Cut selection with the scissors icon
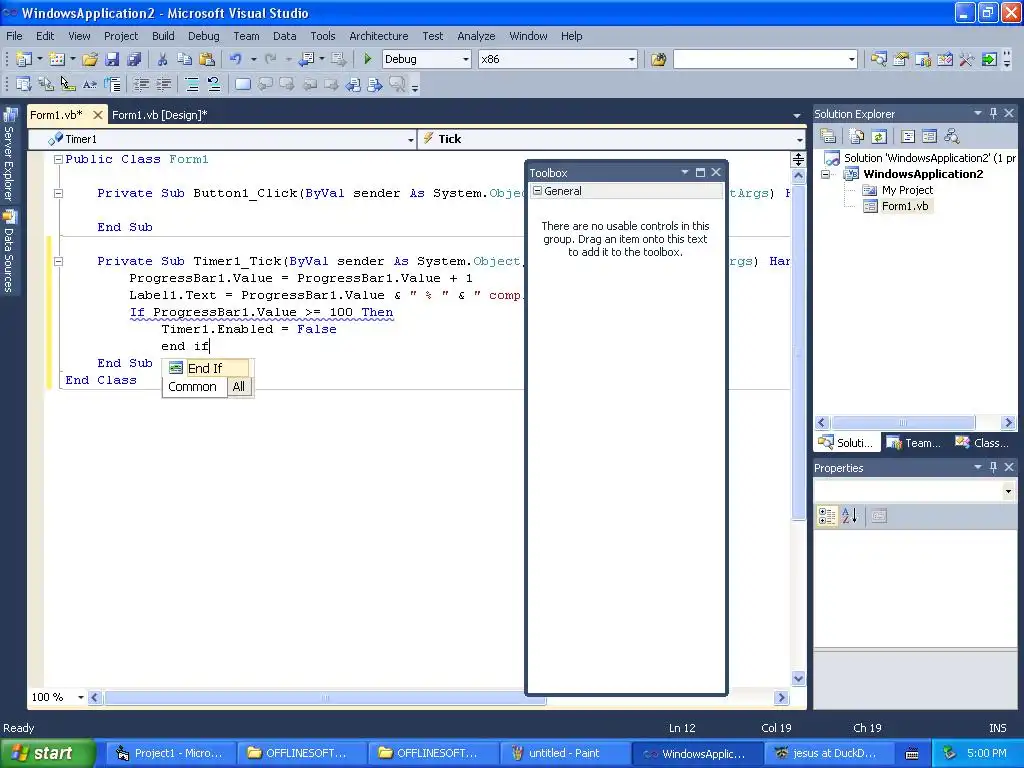Screen dimensions: 1024x768 coord(163,59)
